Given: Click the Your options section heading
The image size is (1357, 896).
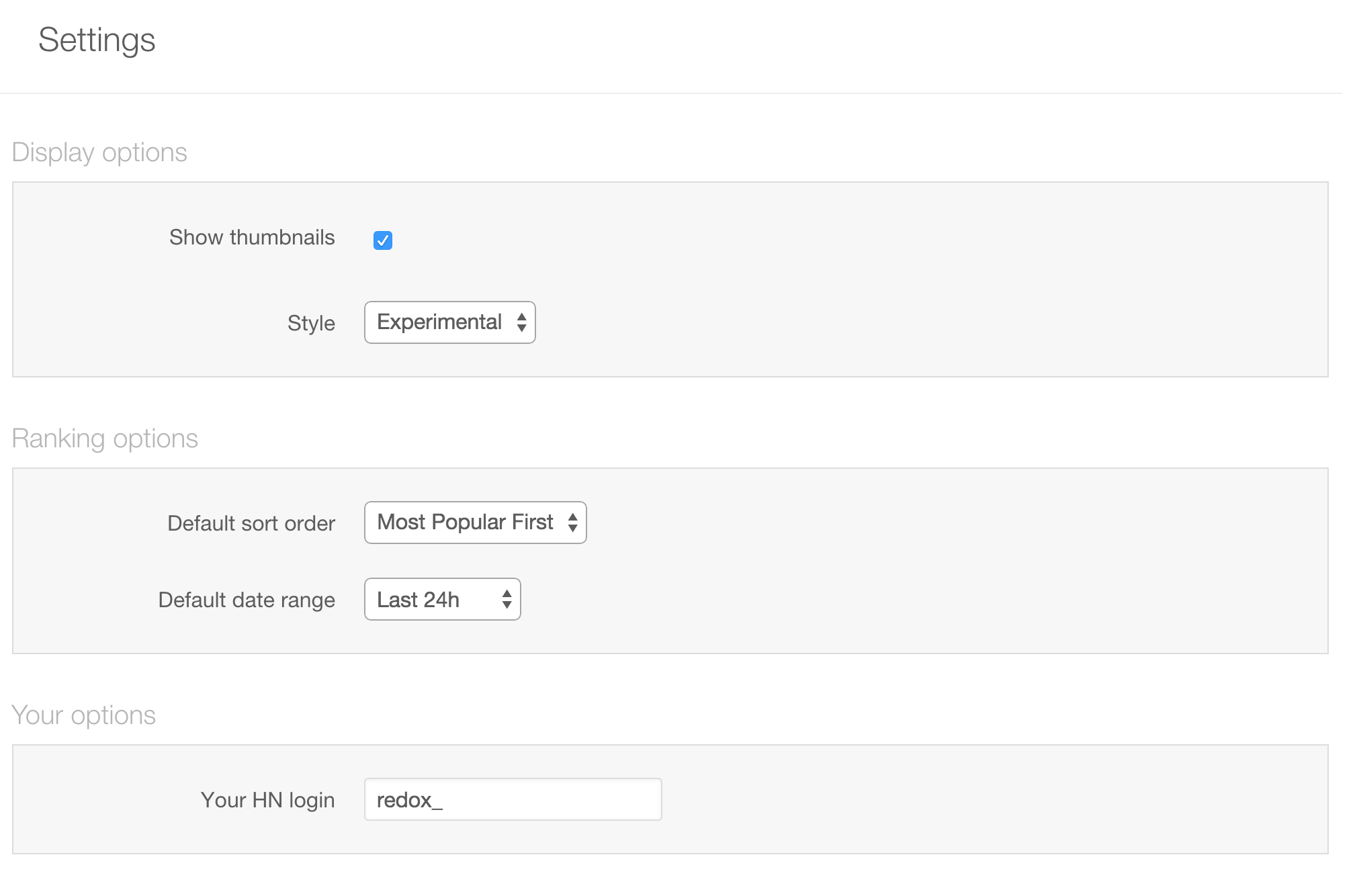Looking at the screenshot, I should (84, 715).
